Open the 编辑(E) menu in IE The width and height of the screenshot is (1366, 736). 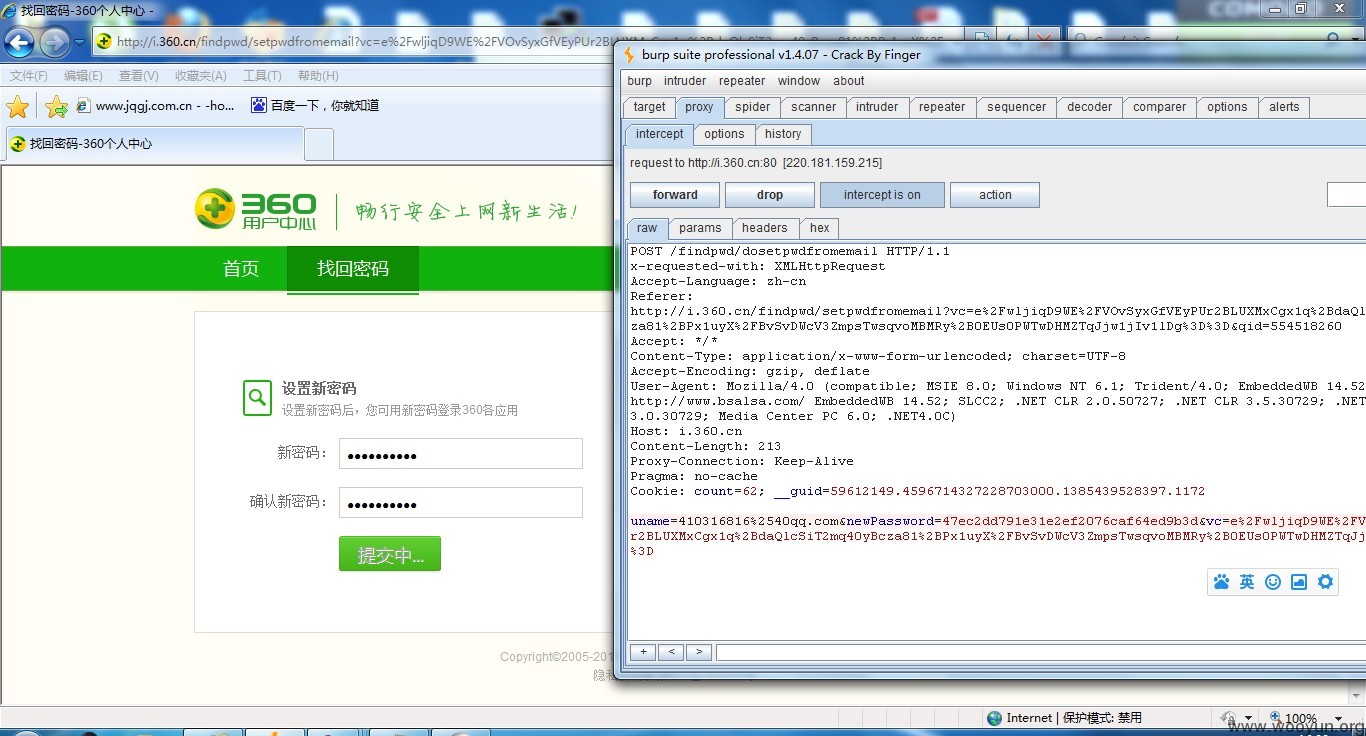pyautogui.click(x=83, y=76)
